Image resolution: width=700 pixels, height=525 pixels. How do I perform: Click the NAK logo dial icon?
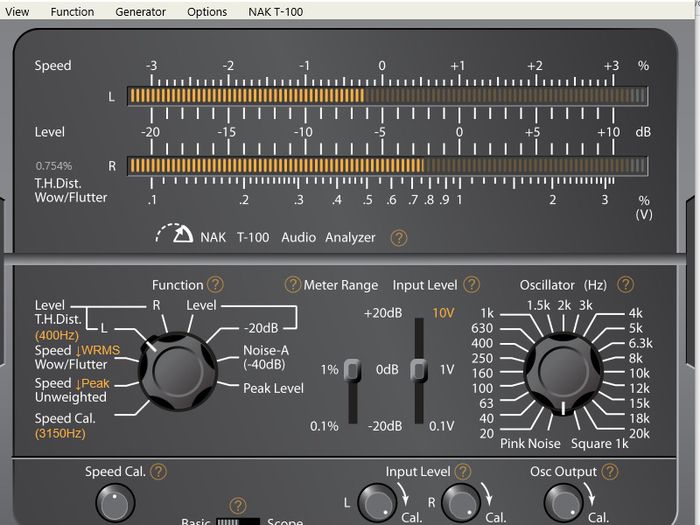(174, 233)
